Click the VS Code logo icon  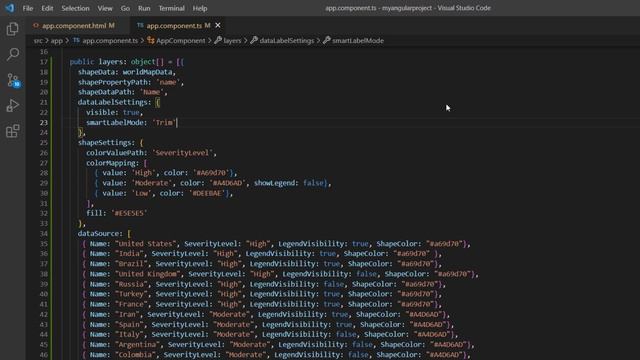[x=9, y=8]
